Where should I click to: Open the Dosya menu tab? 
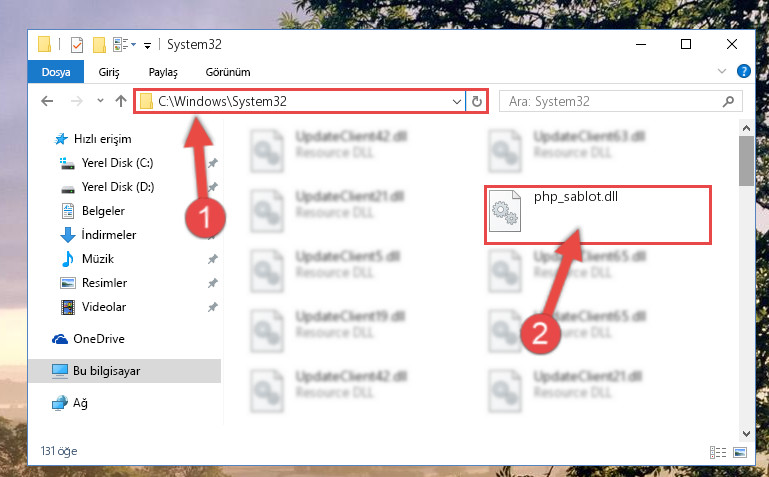click(x=56, y=72)
